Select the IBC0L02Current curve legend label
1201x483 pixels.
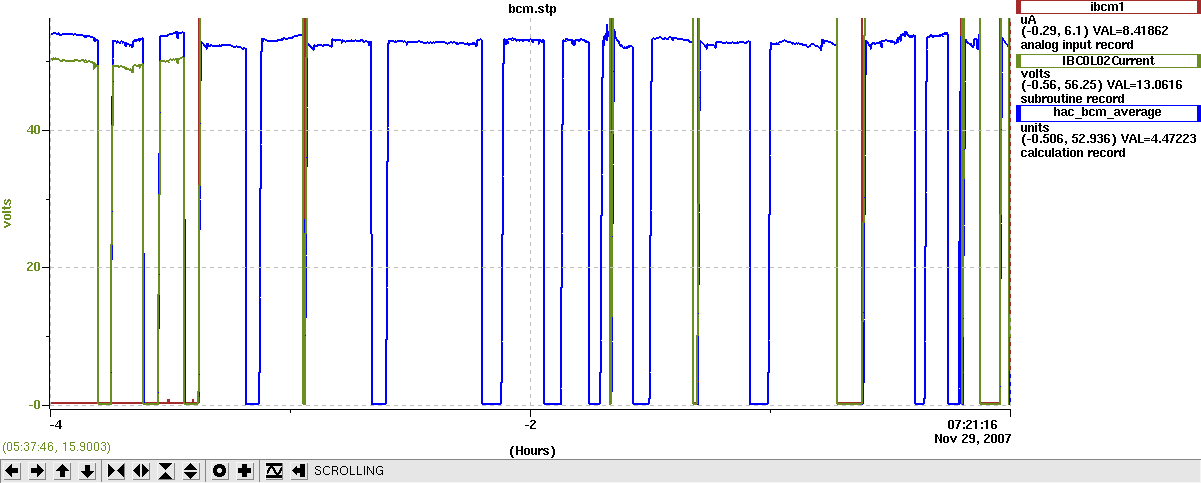tap(1107, 61)
